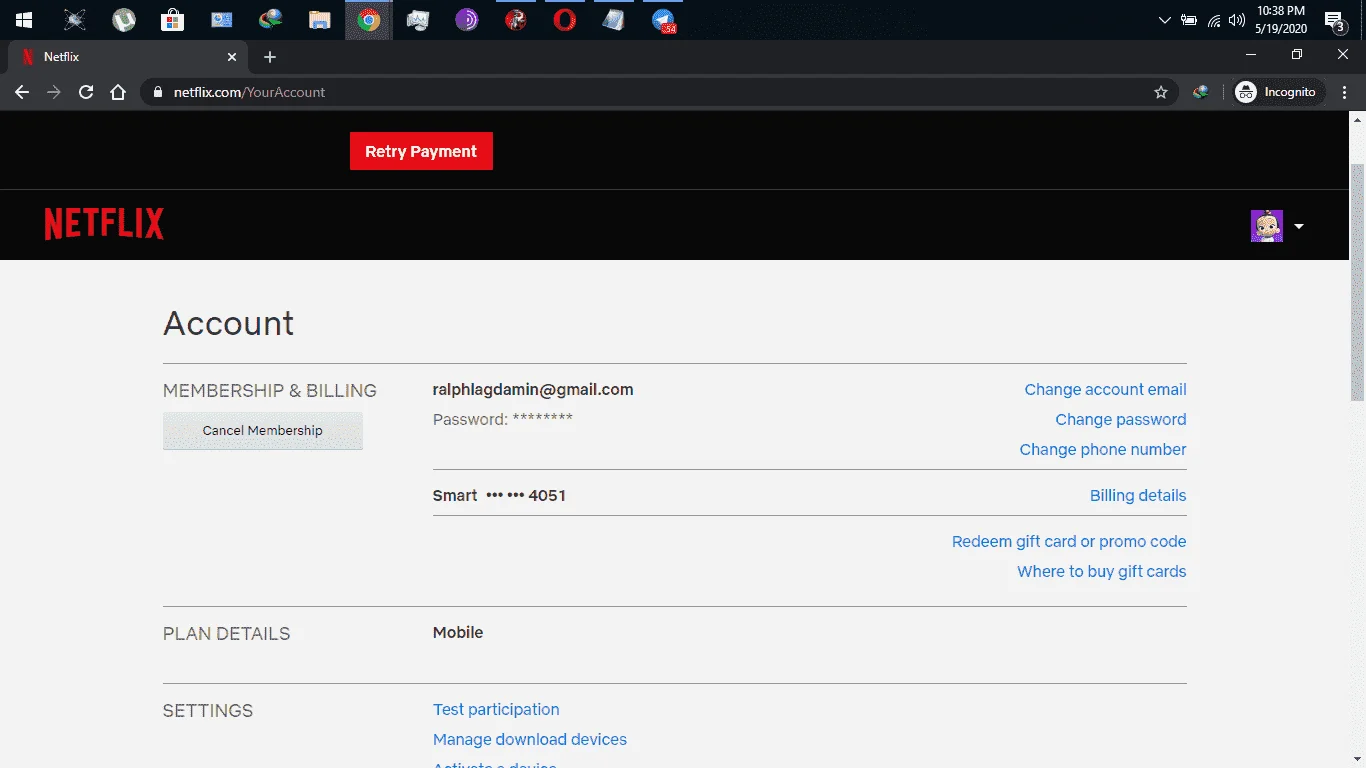Open the Windows Start menu
This screenshot has width=1366, height=768.
click(x=24, y=20)
